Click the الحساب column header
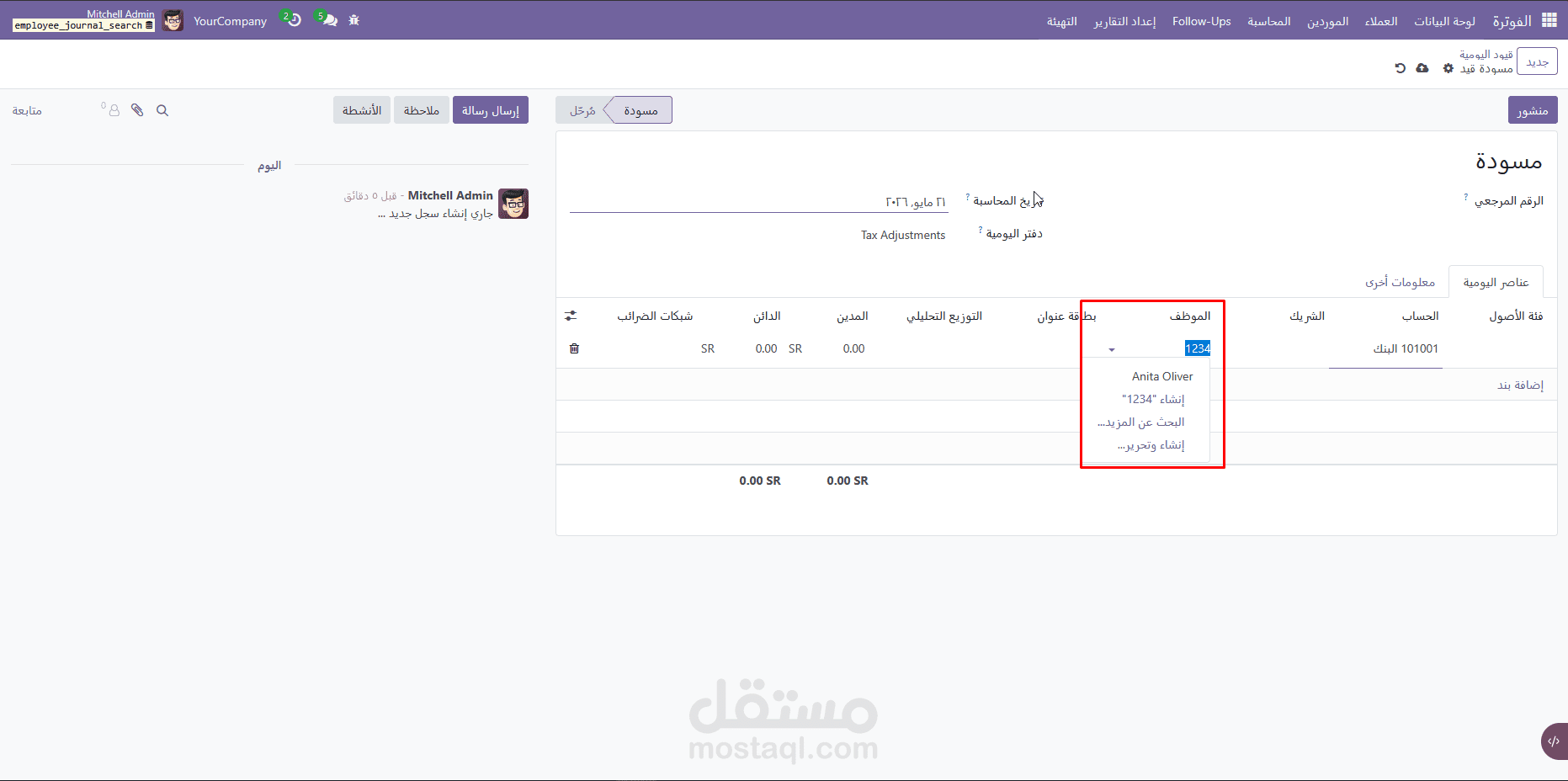 1420,316
